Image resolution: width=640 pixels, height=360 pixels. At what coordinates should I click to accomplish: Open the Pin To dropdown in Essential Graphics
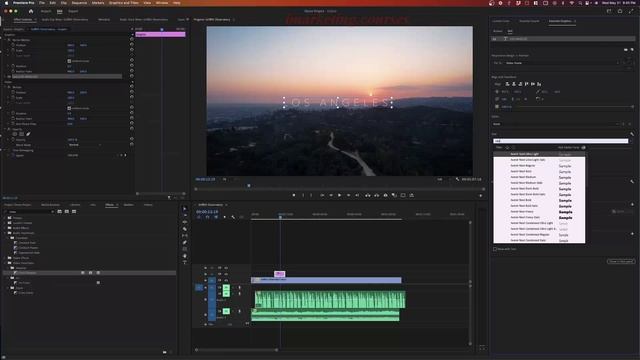[562, 63]
